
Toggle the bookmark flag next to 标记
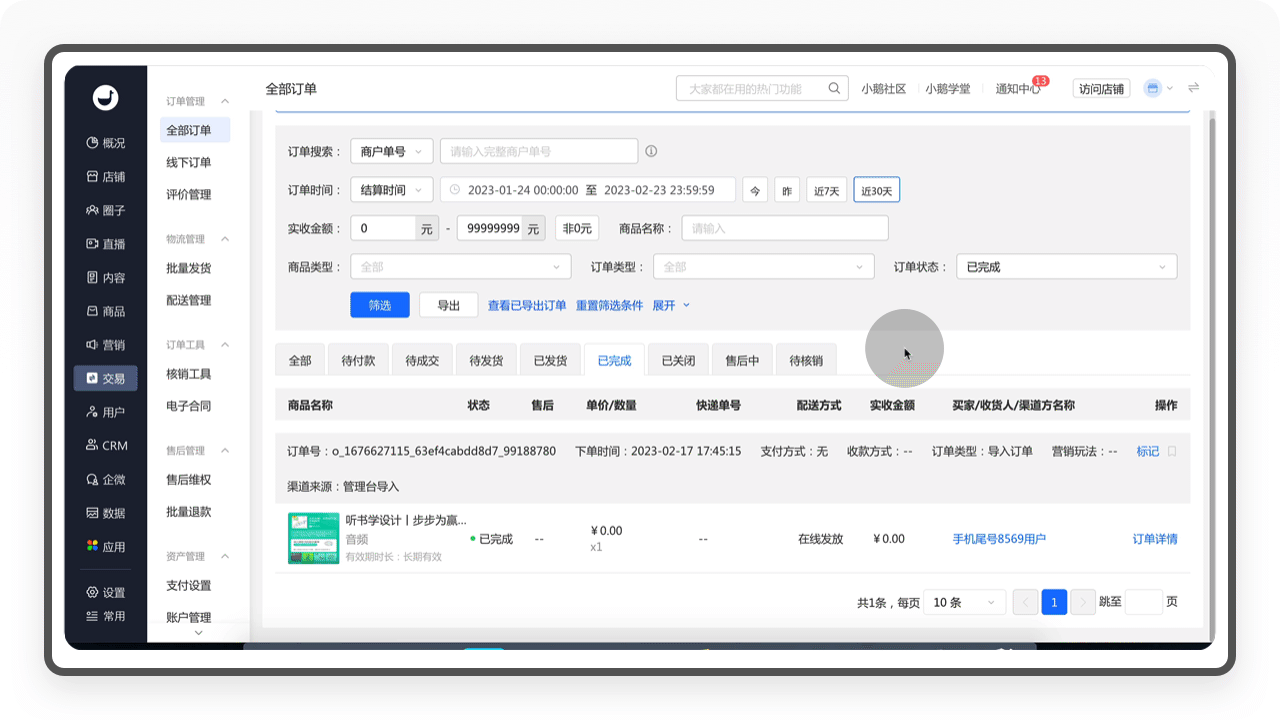click(x=1172, y=452)
